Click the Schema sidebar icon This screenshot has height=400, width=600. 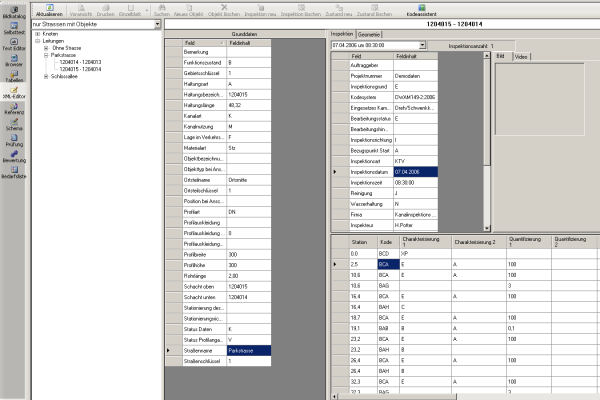14,124
